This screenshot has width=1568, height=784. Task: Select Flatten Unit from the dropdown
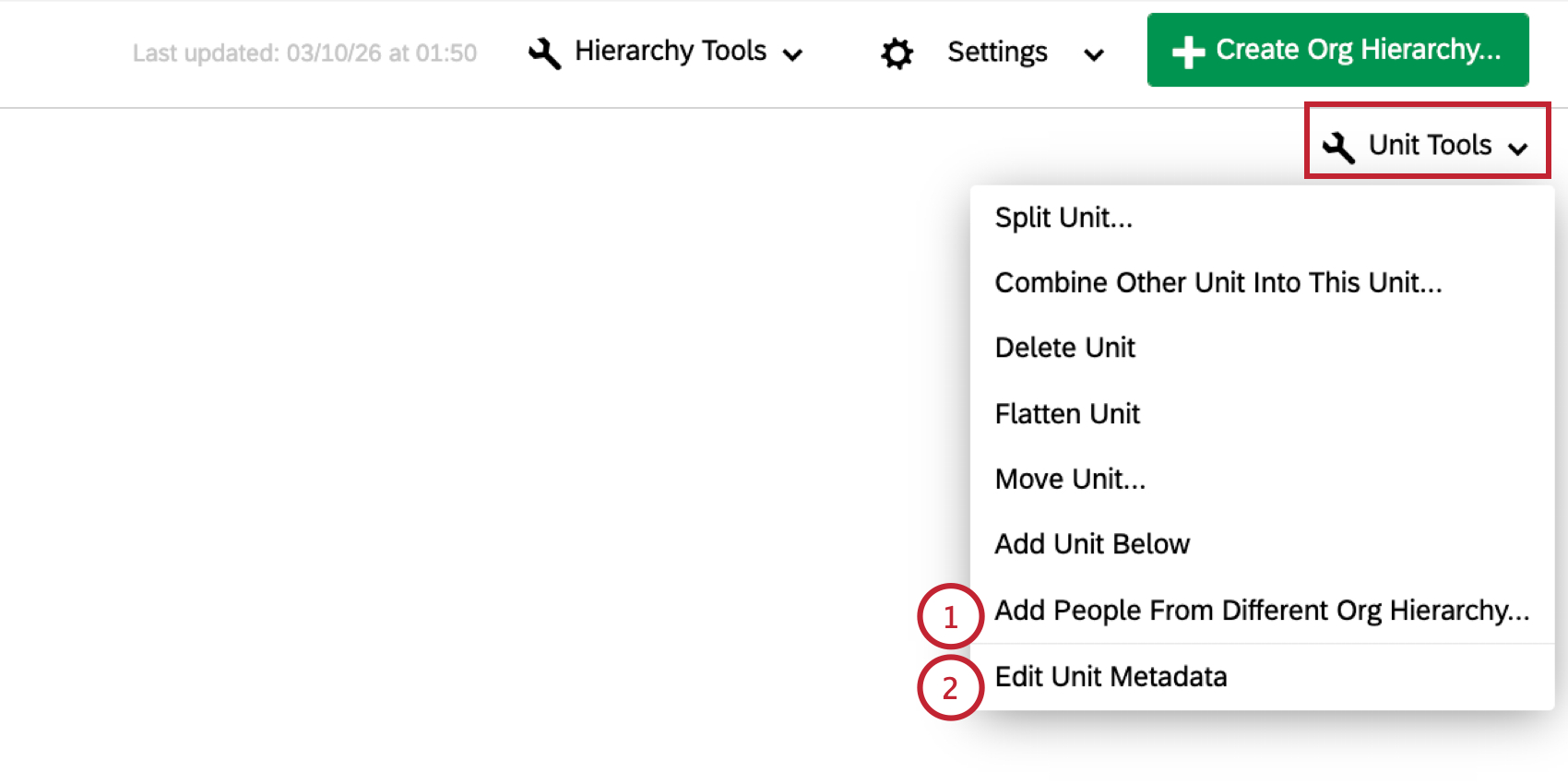coord(1262,413)
